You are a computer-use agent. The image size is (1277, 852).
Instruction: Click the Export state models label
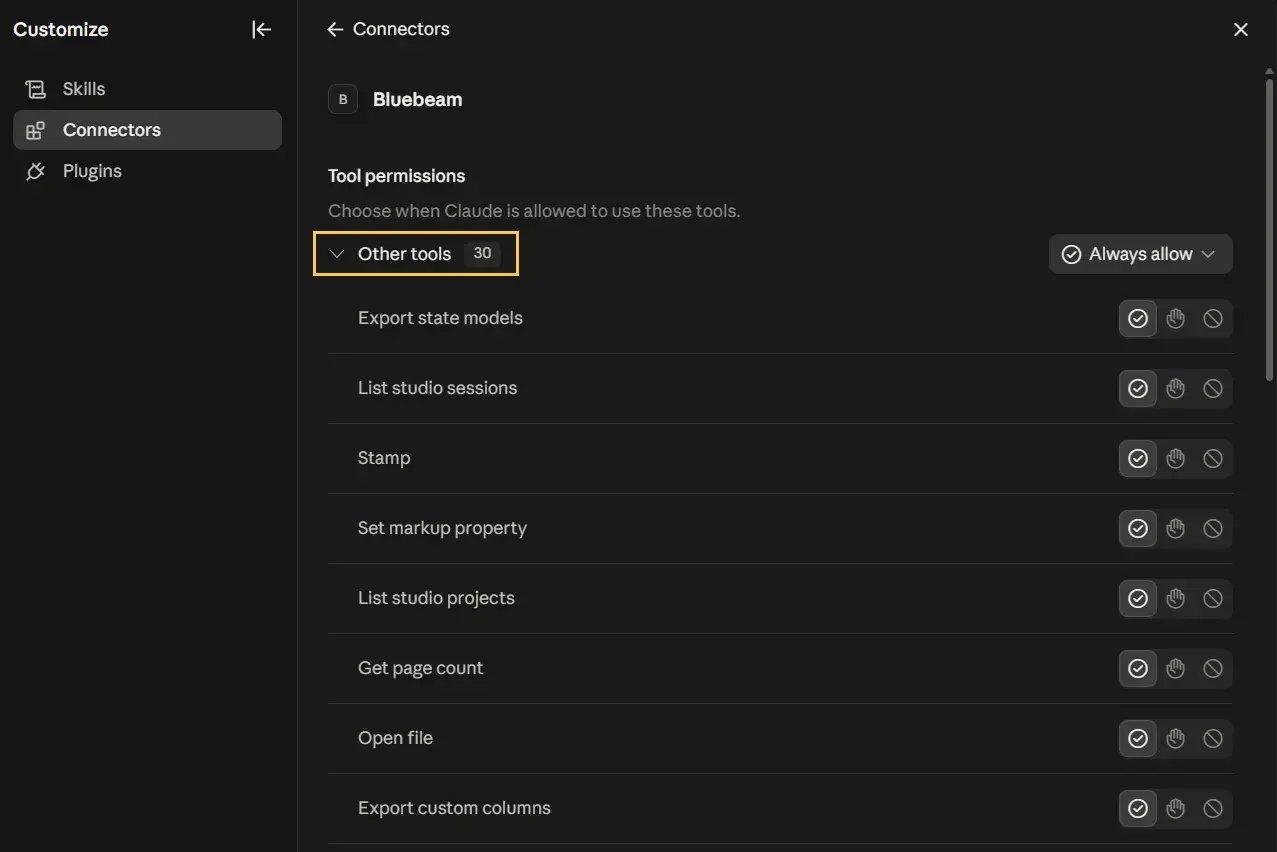(440, 318)
